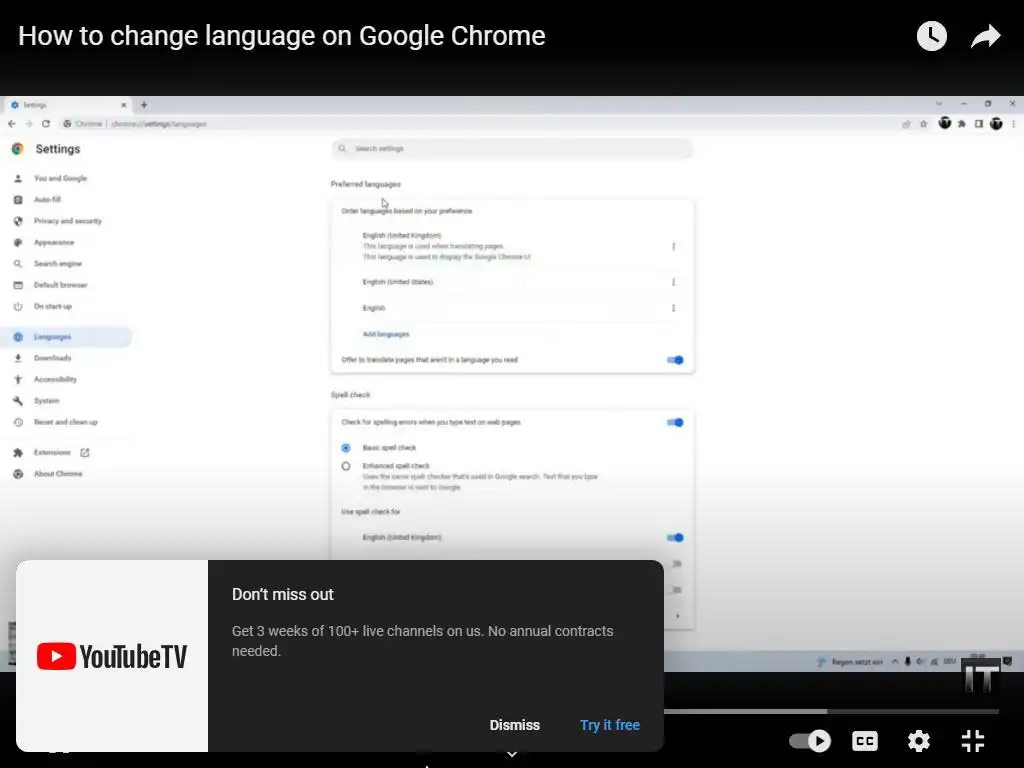Click the weather widget in the taskbar

pyautogui.click(x=849, y=662)
